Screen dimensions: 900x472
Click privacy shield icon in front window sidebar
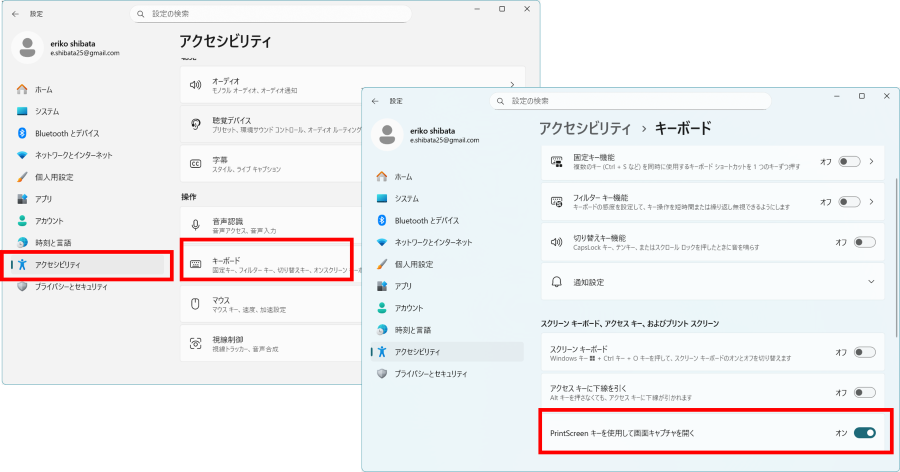(x=382, y=374)
